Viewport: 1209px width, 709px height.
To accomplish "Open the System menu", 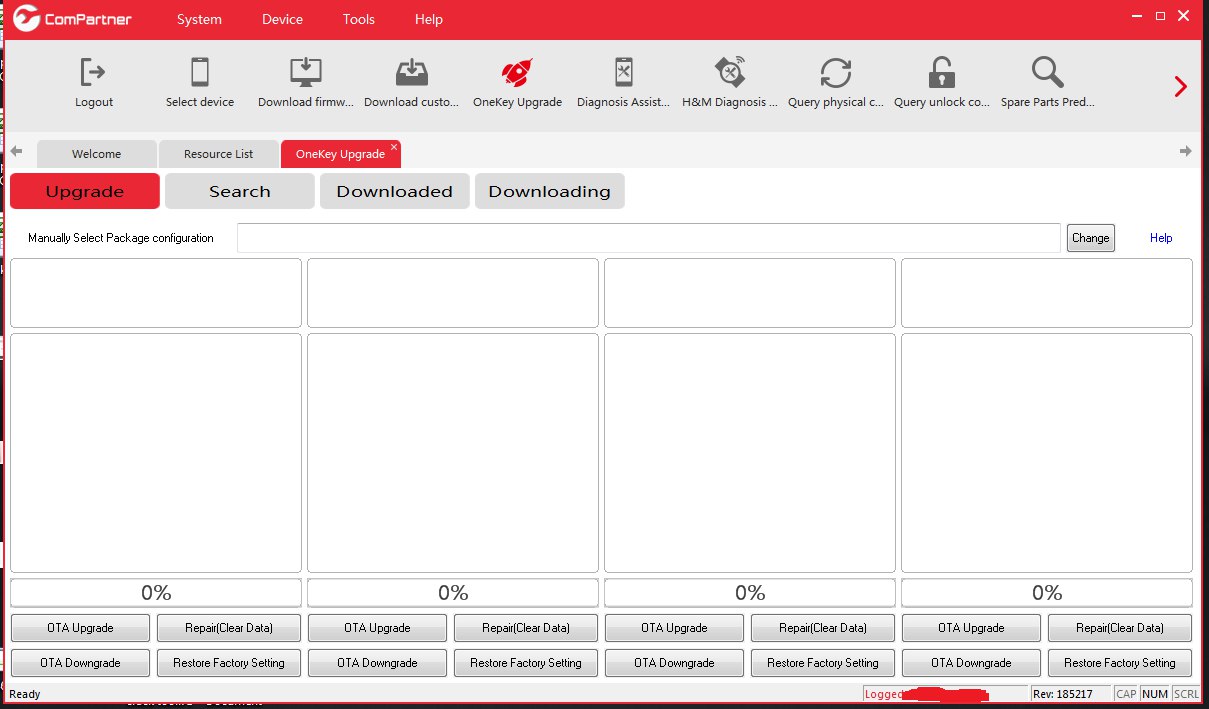I will 198,19.
